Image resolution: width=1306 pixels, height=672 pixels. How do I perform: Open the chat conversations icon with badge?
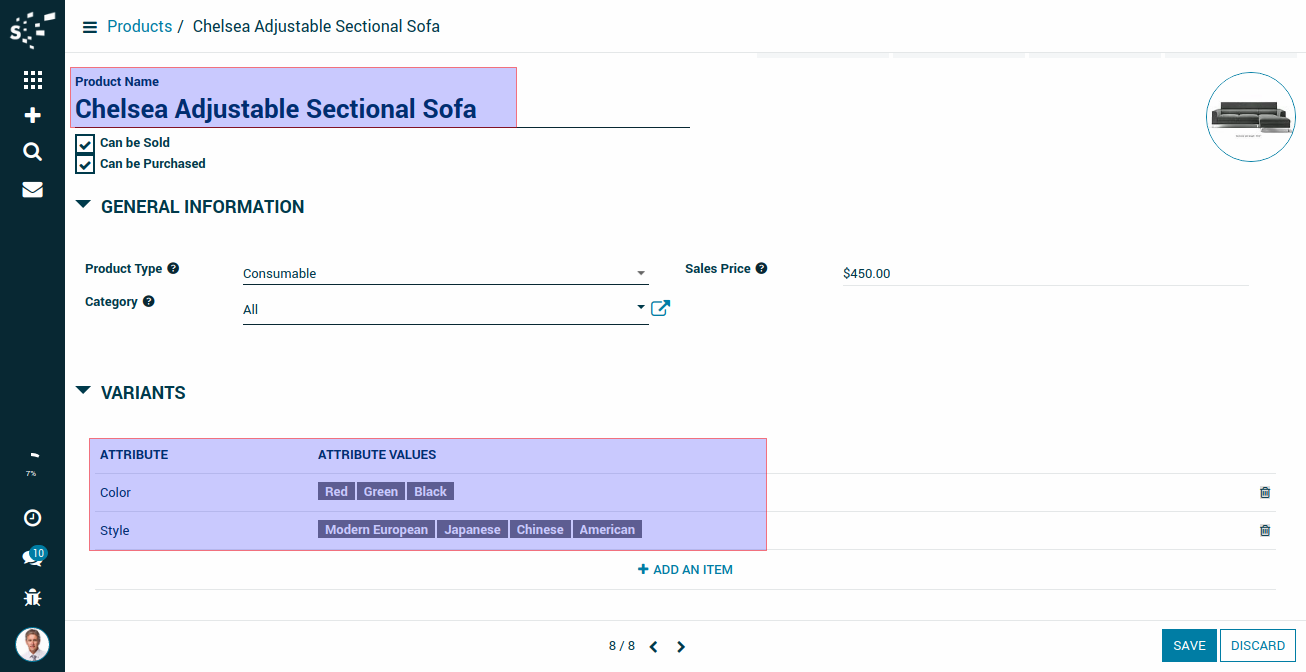pos(32,558)
